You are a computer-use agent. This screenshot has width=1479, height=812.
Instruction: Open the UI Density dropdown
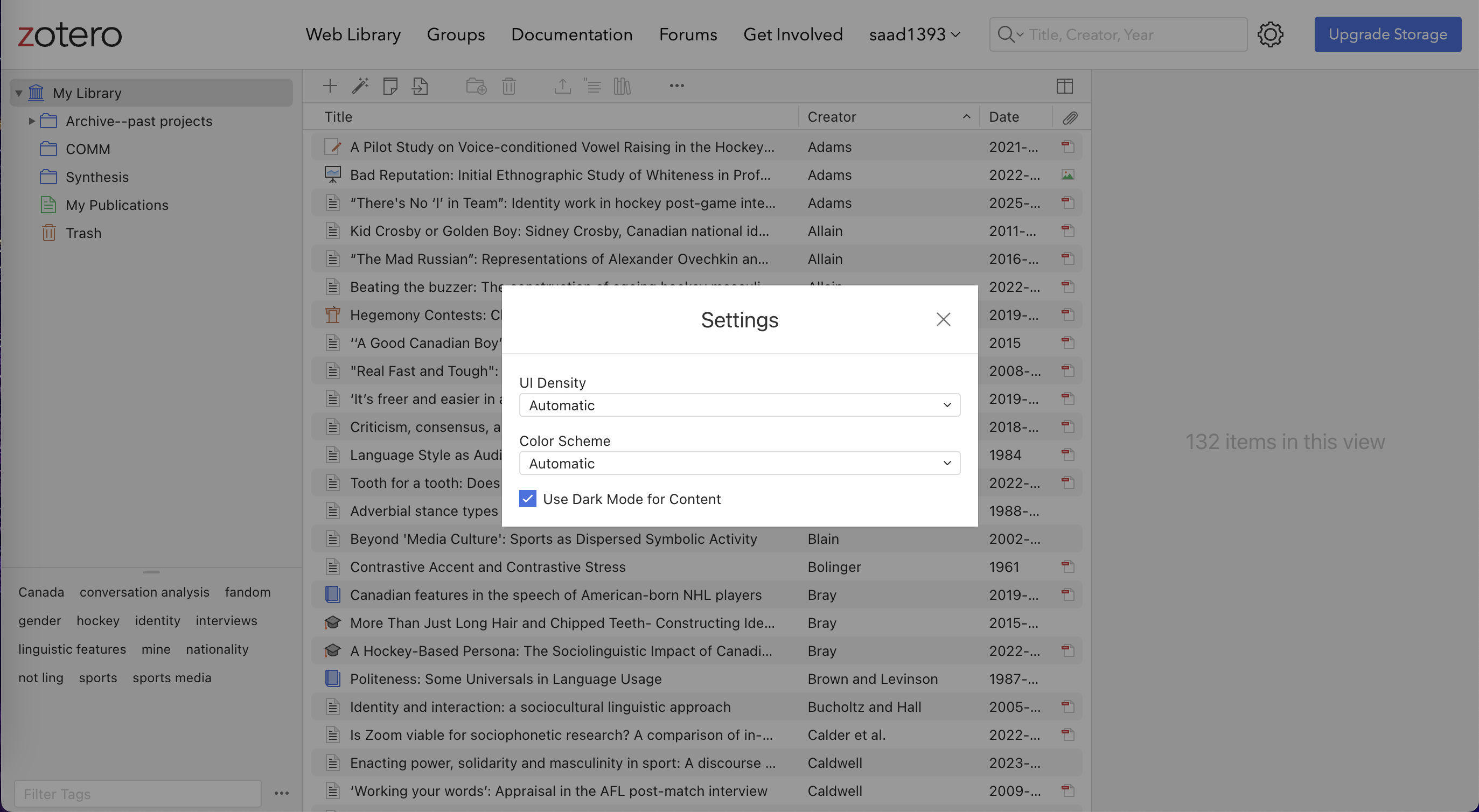pyautogui.click(x=739, y=405)
